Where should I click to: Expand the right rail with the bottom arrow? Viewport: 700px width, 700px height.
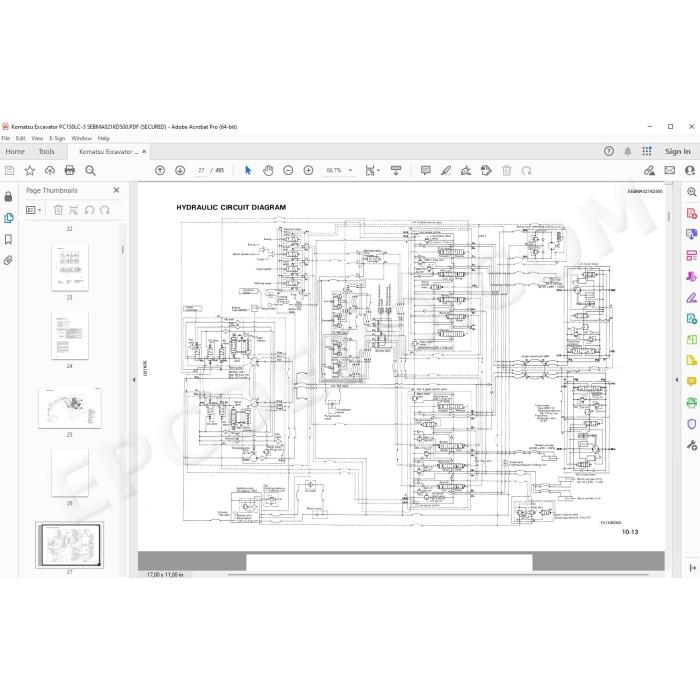pyautogui.click(x=693, y=568)
